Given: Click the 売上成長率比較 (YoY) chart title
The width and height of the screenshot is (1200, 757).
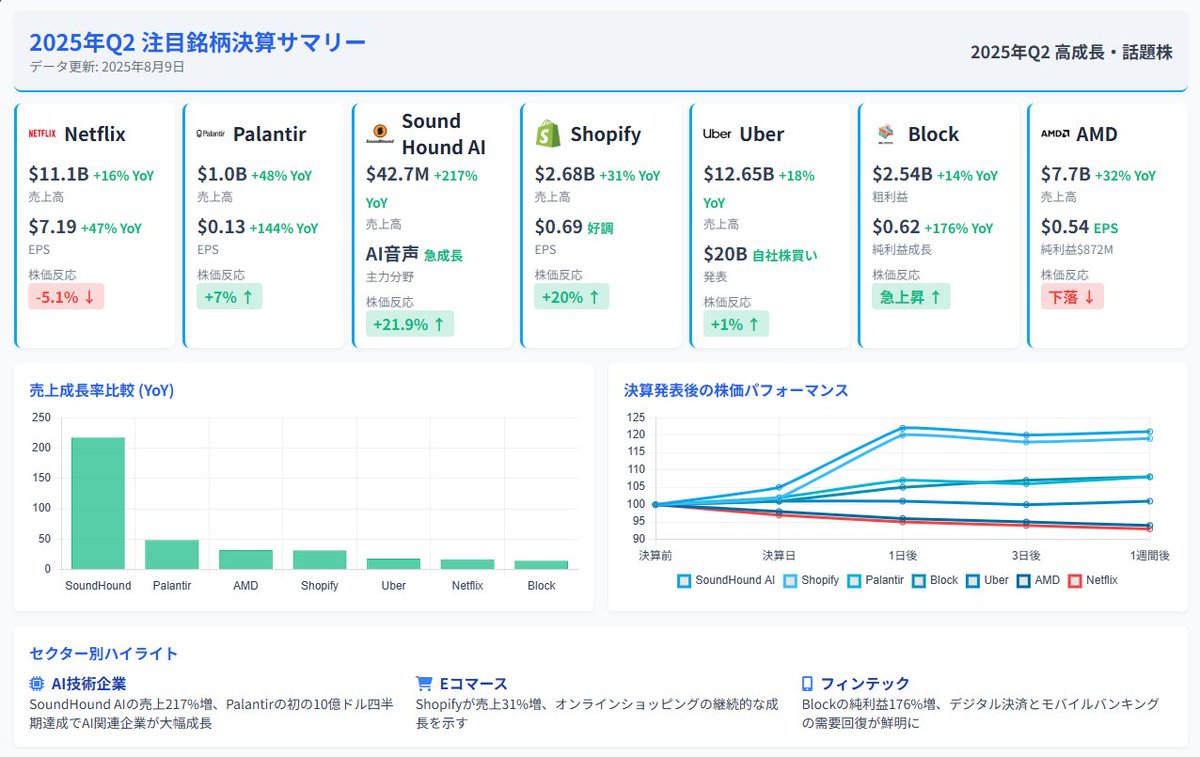Looking at the screenshot, I should coord(102,390).
